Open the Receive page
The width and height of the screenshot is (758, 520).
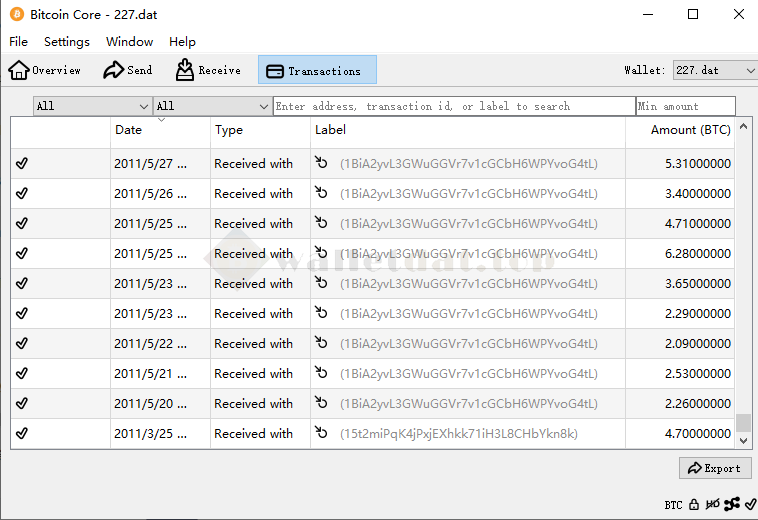tap(208, 70)
